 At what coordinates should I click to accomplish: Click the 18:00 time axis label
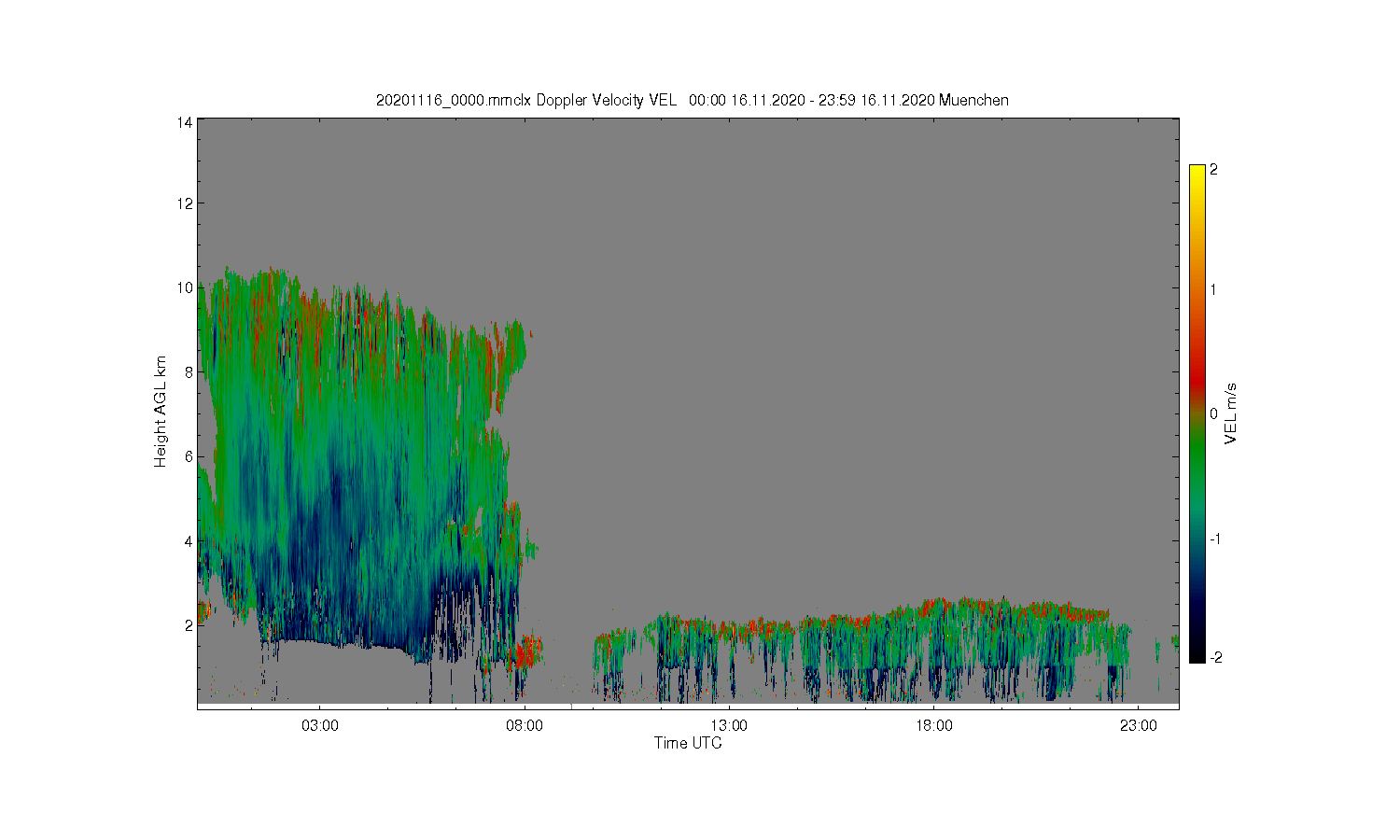pos(933,726)
